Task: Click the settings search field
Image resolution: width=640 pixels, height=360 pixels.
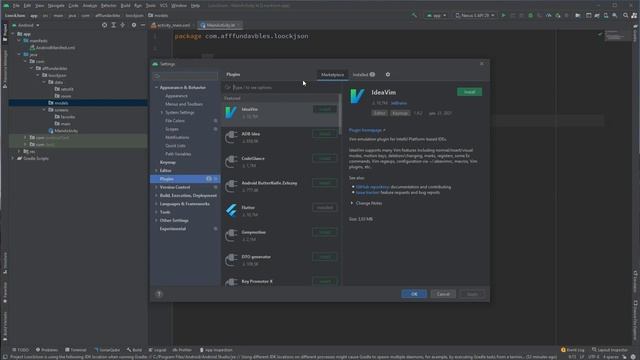Action: [x=186, y=76]
